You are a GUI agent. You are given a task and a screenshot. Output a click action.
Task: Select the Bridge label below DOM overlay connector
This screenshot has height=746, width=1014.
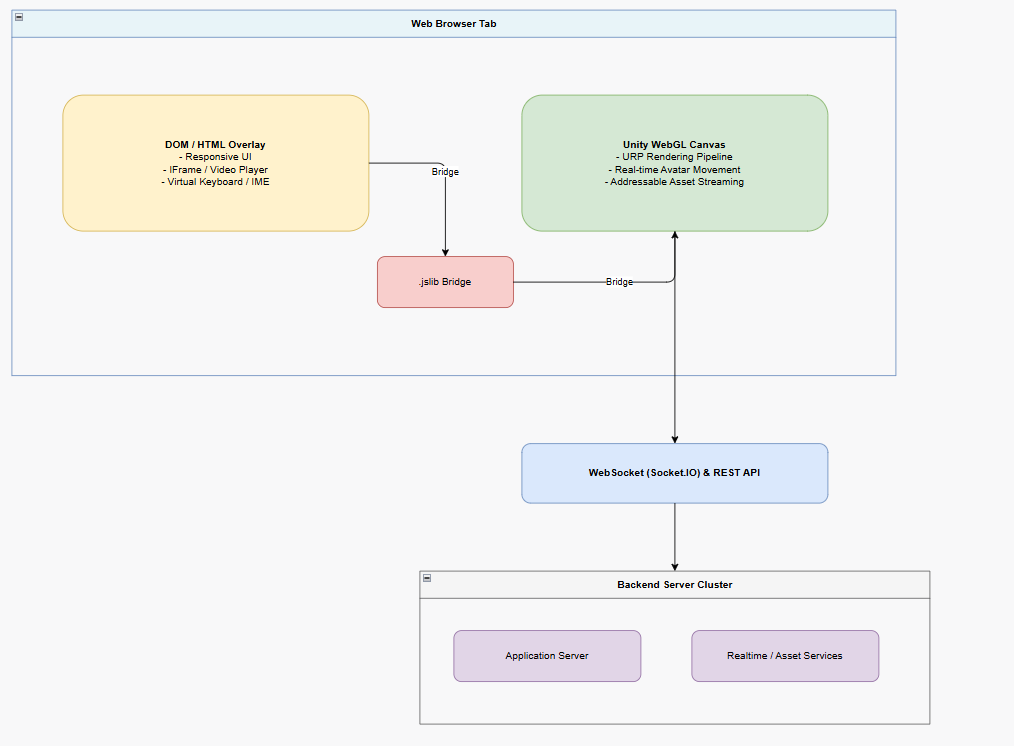tap(445, 172)
